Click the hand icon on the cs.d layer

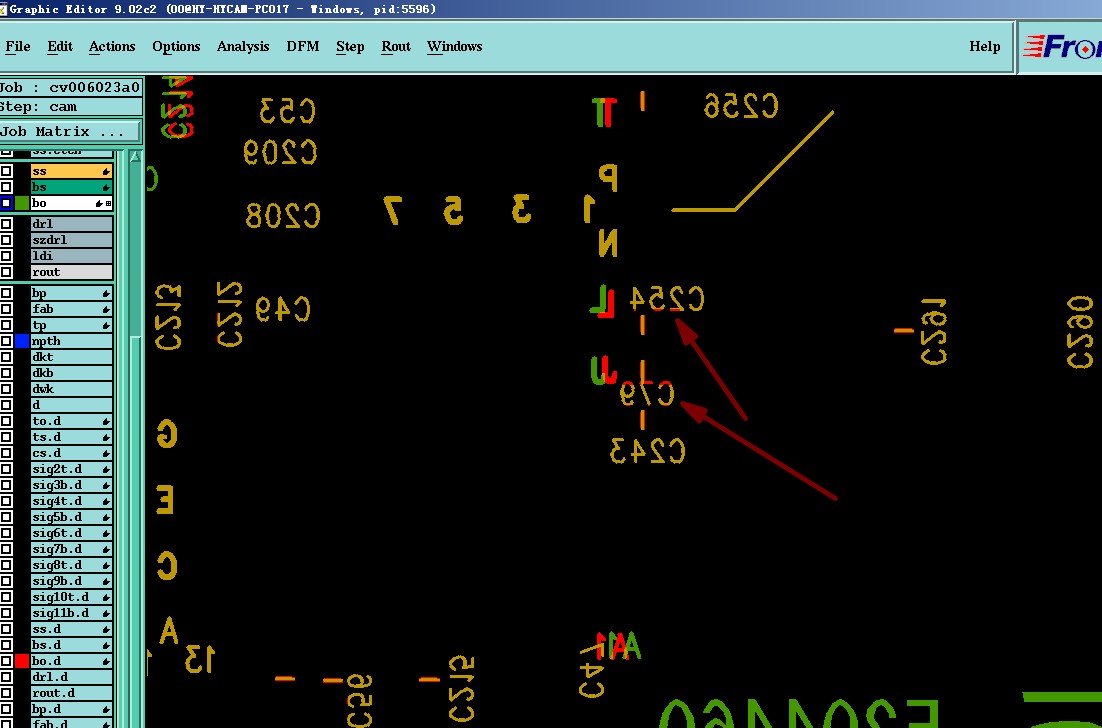point(105,453)
